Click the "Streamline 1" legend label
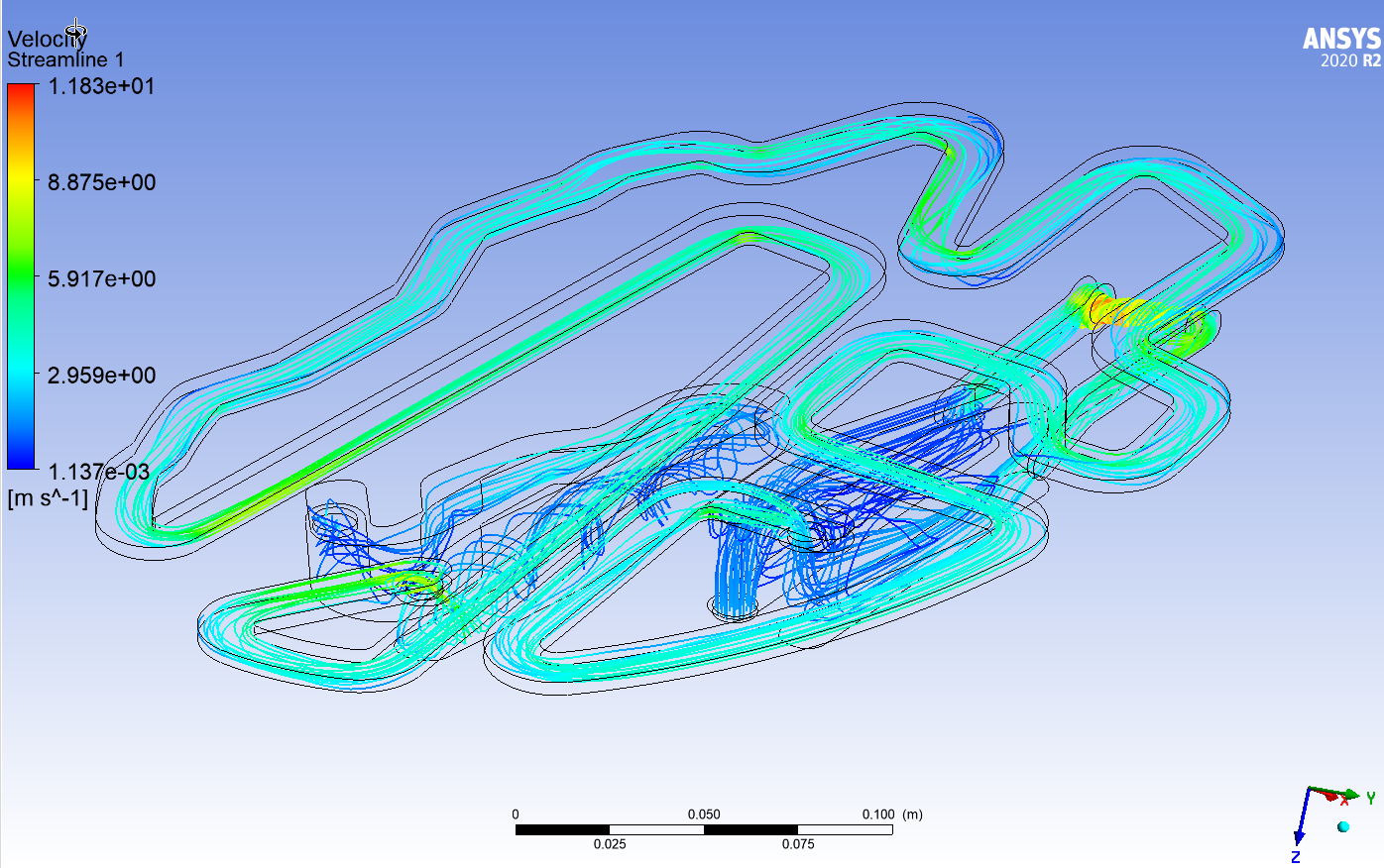1384x868 pixels. (66, 59)
